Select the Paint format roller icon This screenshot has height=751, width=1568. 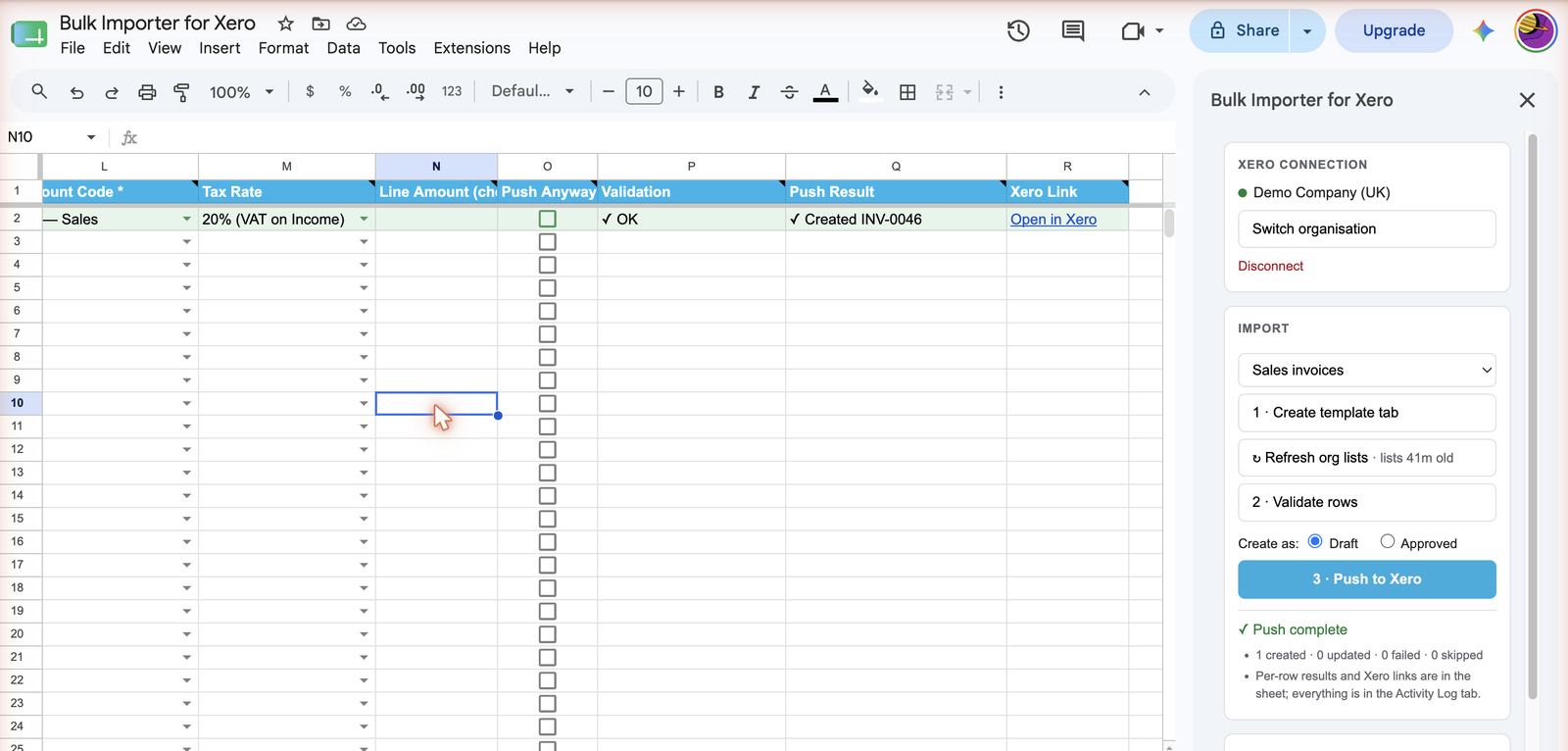[x=182, y=92]
